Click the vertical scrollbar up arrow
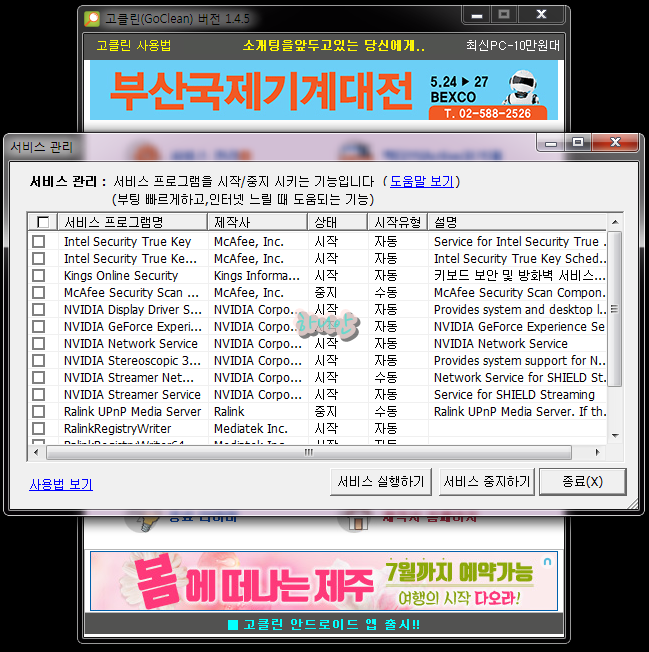Screen dimensions: 649x652 615,222
